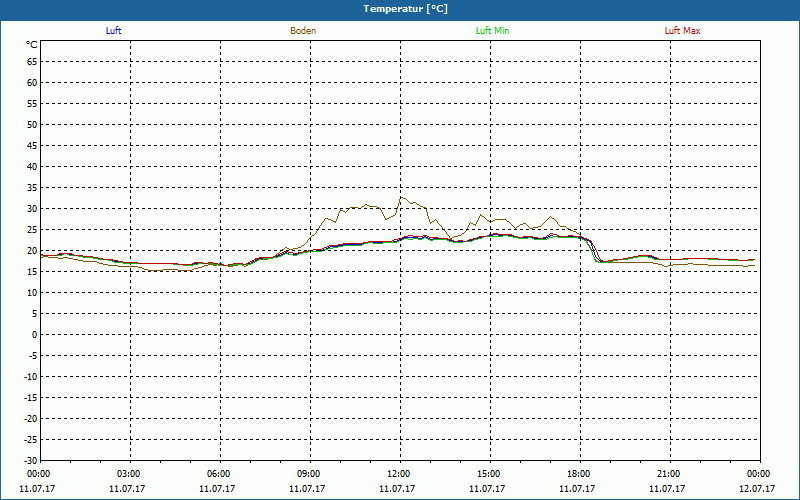Click the 30 value on temperature axis
Screen dimensions: 800x500
tap(32, 209)
